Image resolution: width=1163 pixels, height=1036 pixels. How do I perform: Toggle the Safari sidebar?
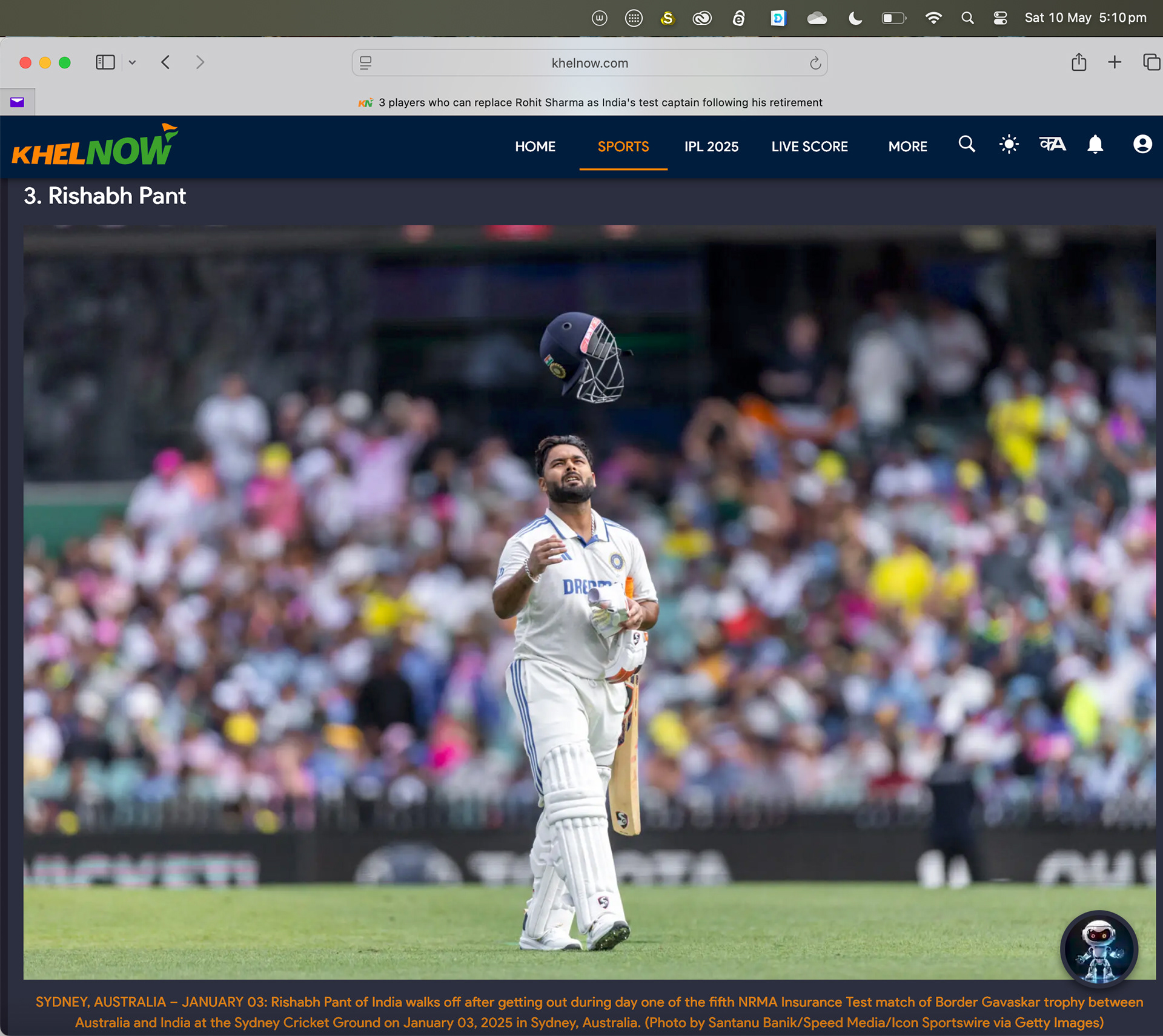[105, 62]
